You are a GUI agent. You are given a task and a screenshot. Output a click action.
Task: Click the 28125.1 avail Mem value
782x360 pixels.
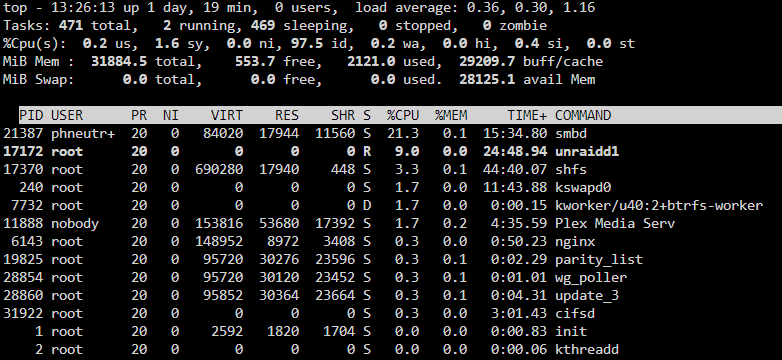click(487, 80)
